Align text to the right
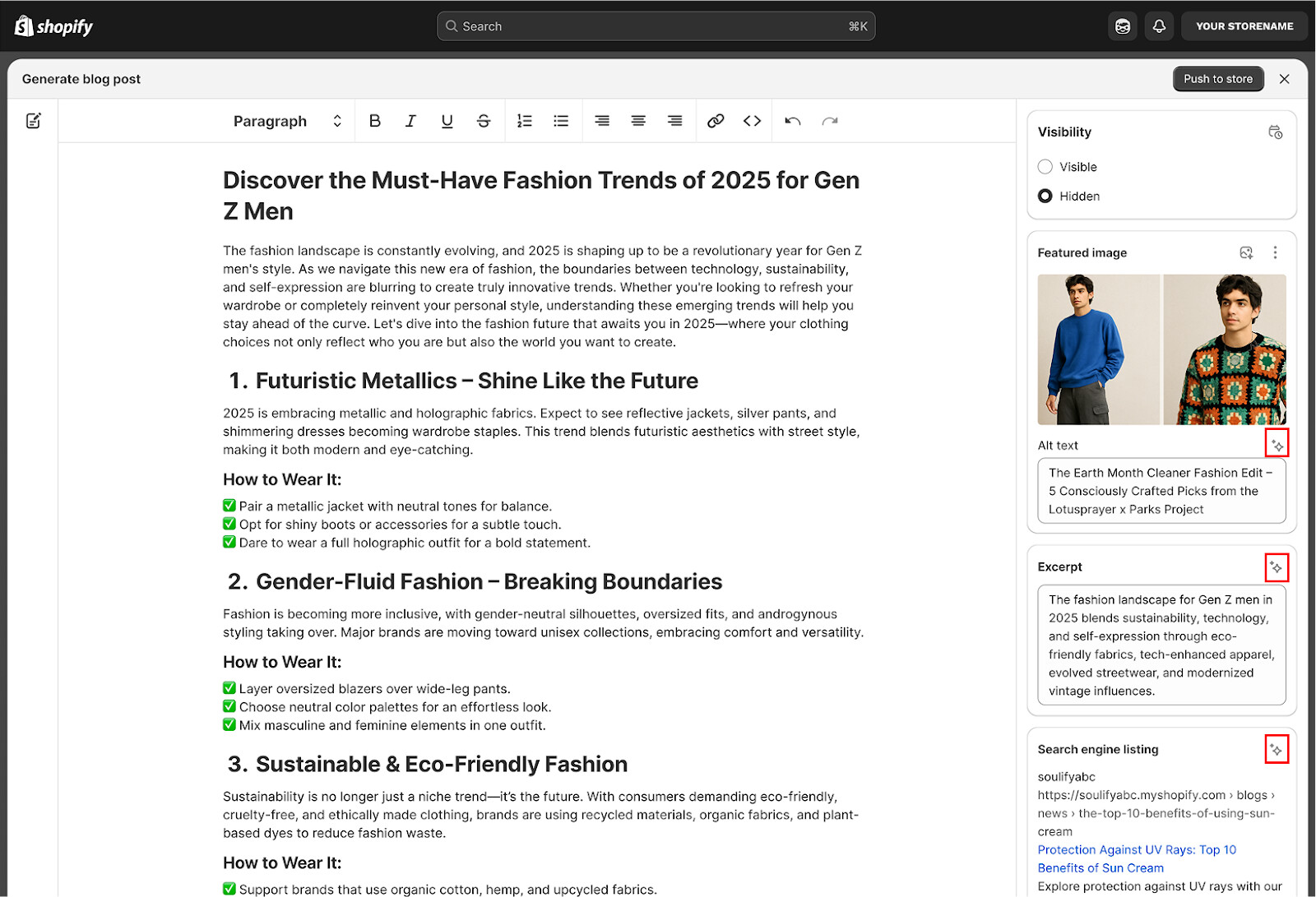Image resolution: width=1316 pixels, height=897 pixels. pyautogui.click(x=674, y=121)
